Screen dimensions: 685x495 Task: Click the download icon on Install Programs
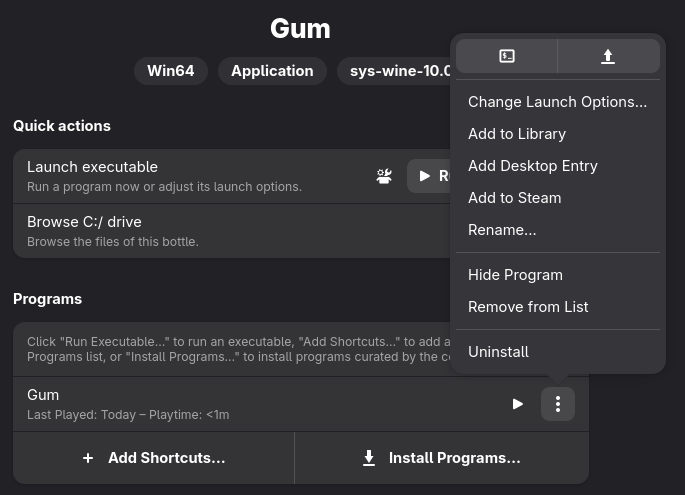point(369,458)
